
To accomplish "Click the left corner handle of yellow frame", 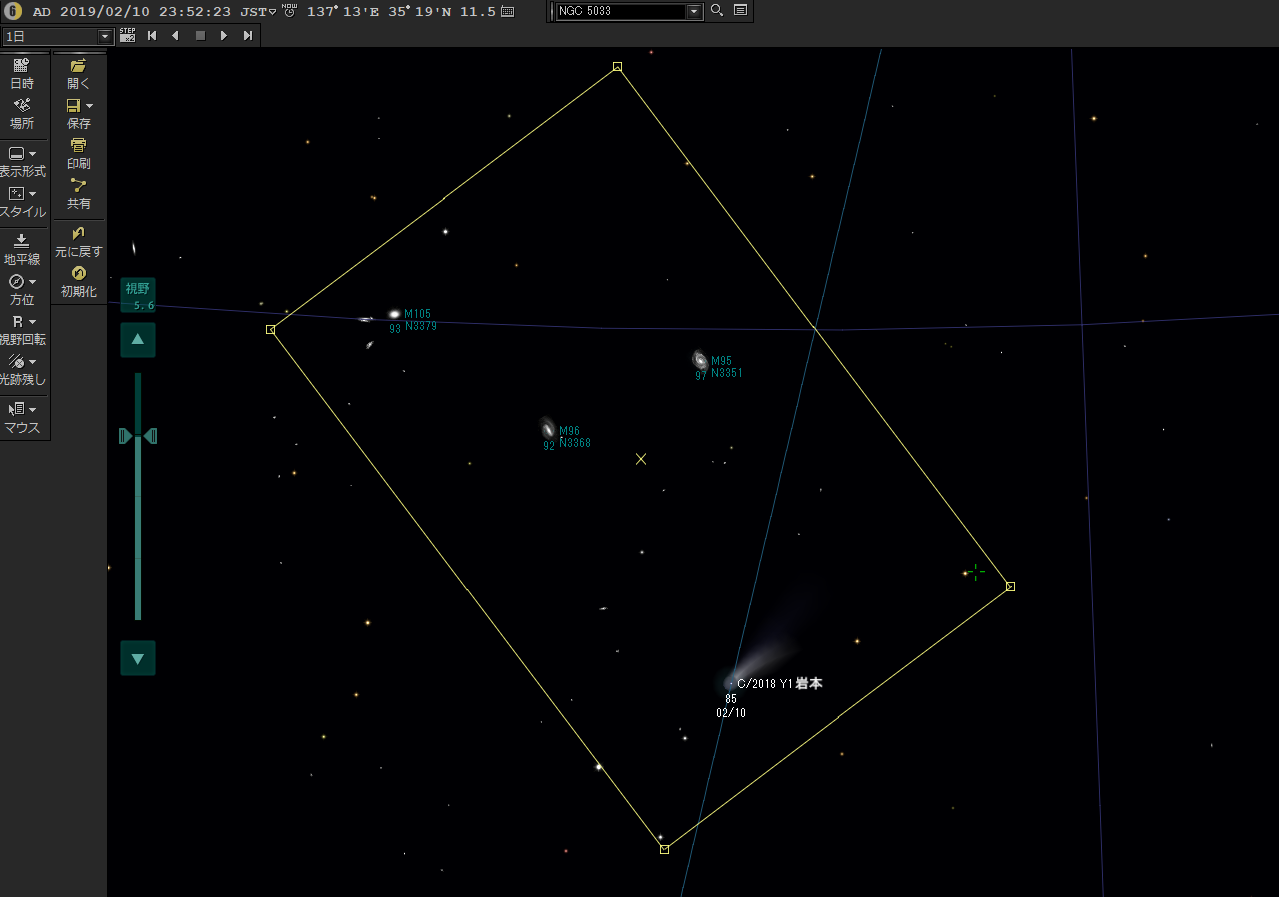I will coord(270,329).
